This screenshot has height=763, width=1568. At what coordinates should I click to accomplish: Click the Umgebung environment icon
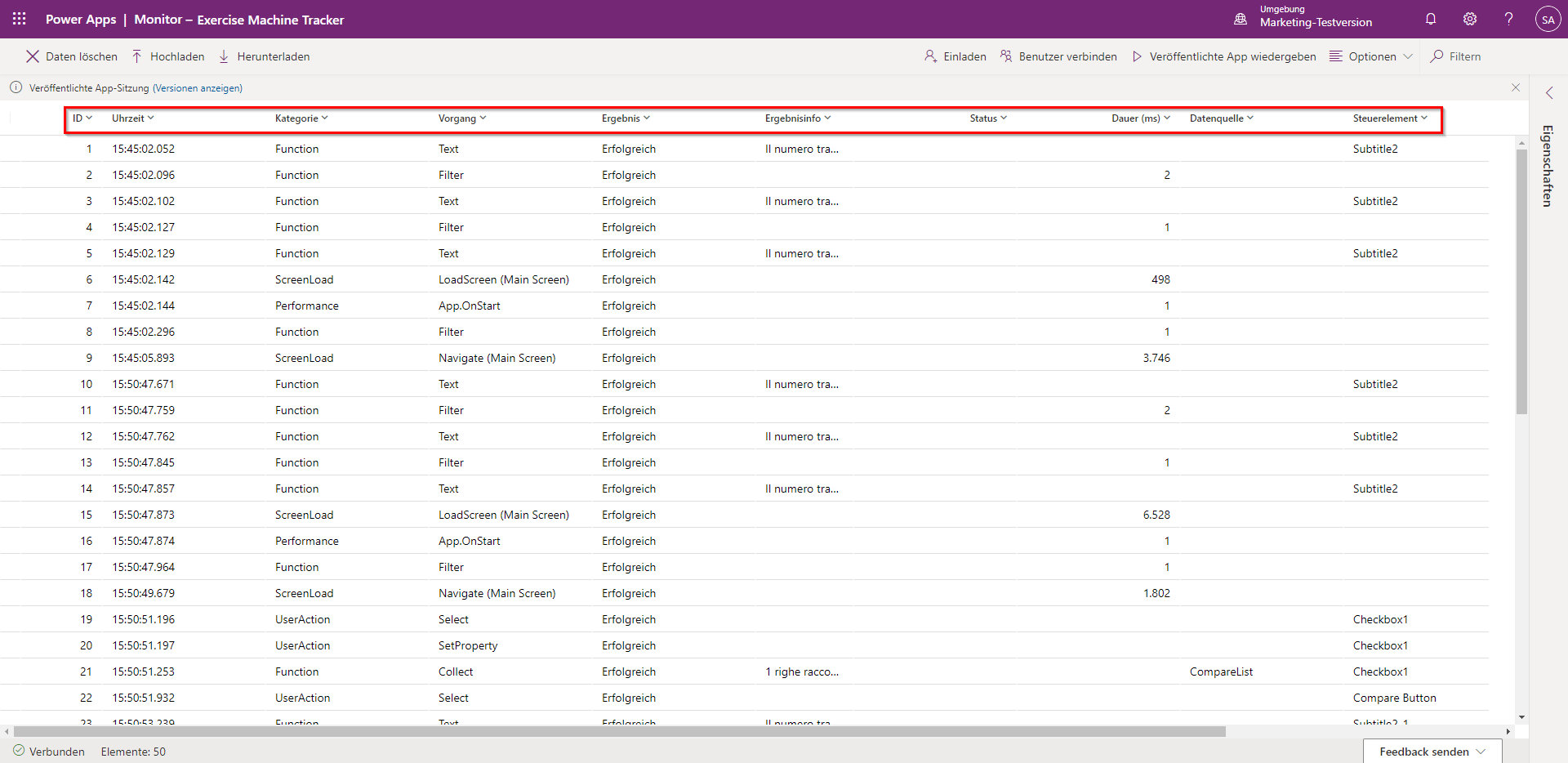[1241, 19]
